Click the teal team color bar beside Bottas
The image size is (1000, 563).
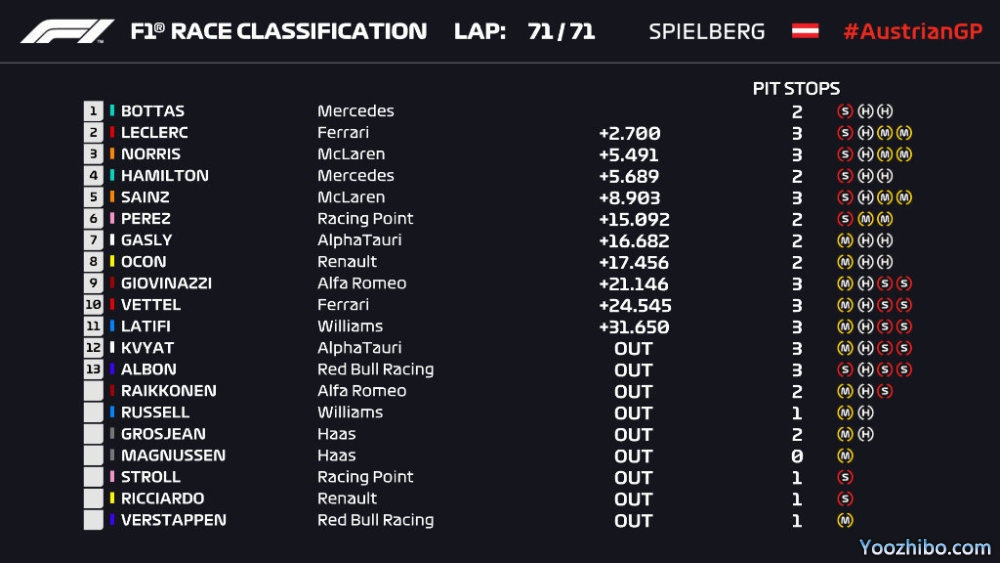[113, 111]
